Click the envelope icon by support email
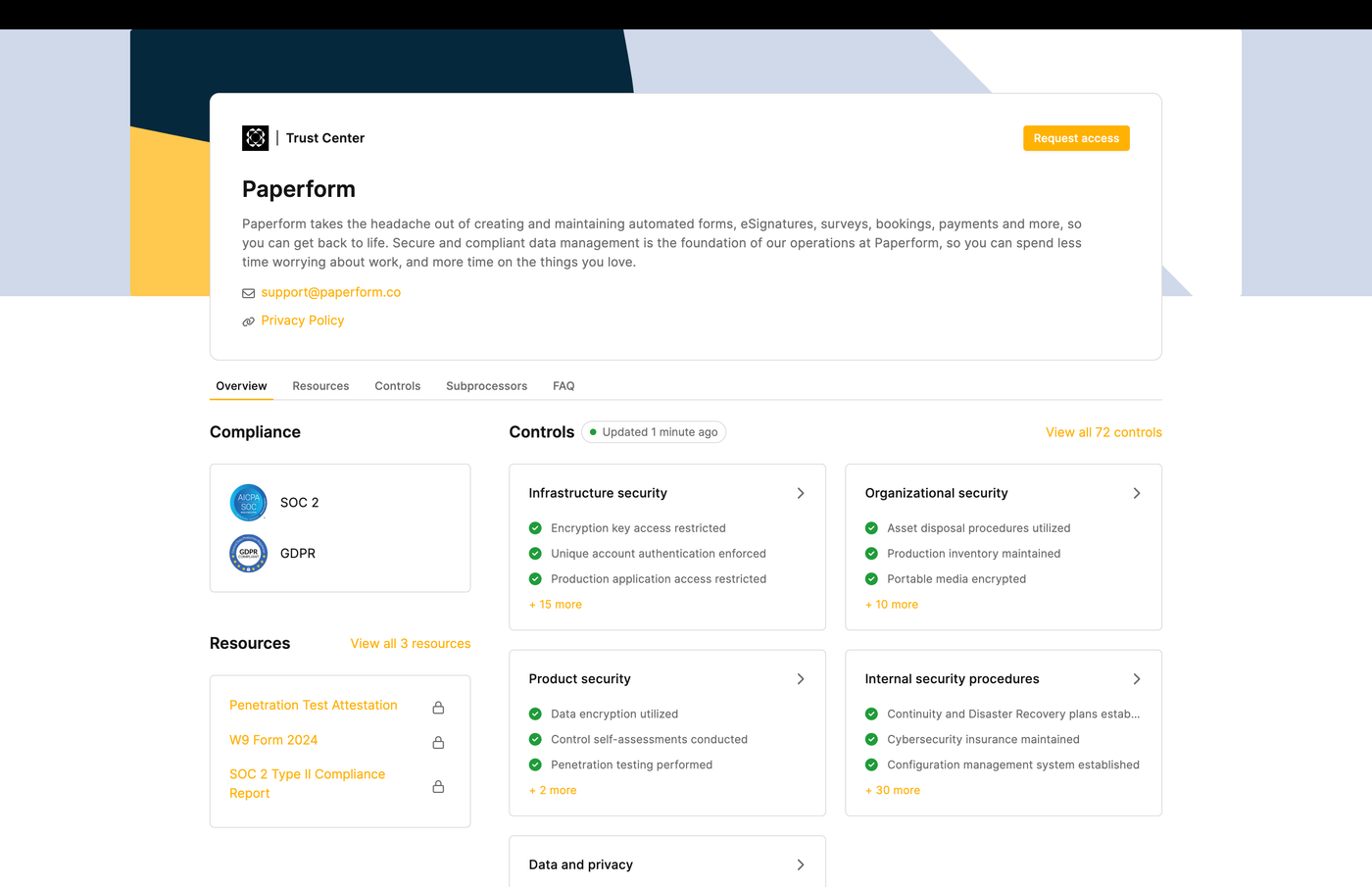The height and width of the screenshot is (887, 1372). click(249, 293)
